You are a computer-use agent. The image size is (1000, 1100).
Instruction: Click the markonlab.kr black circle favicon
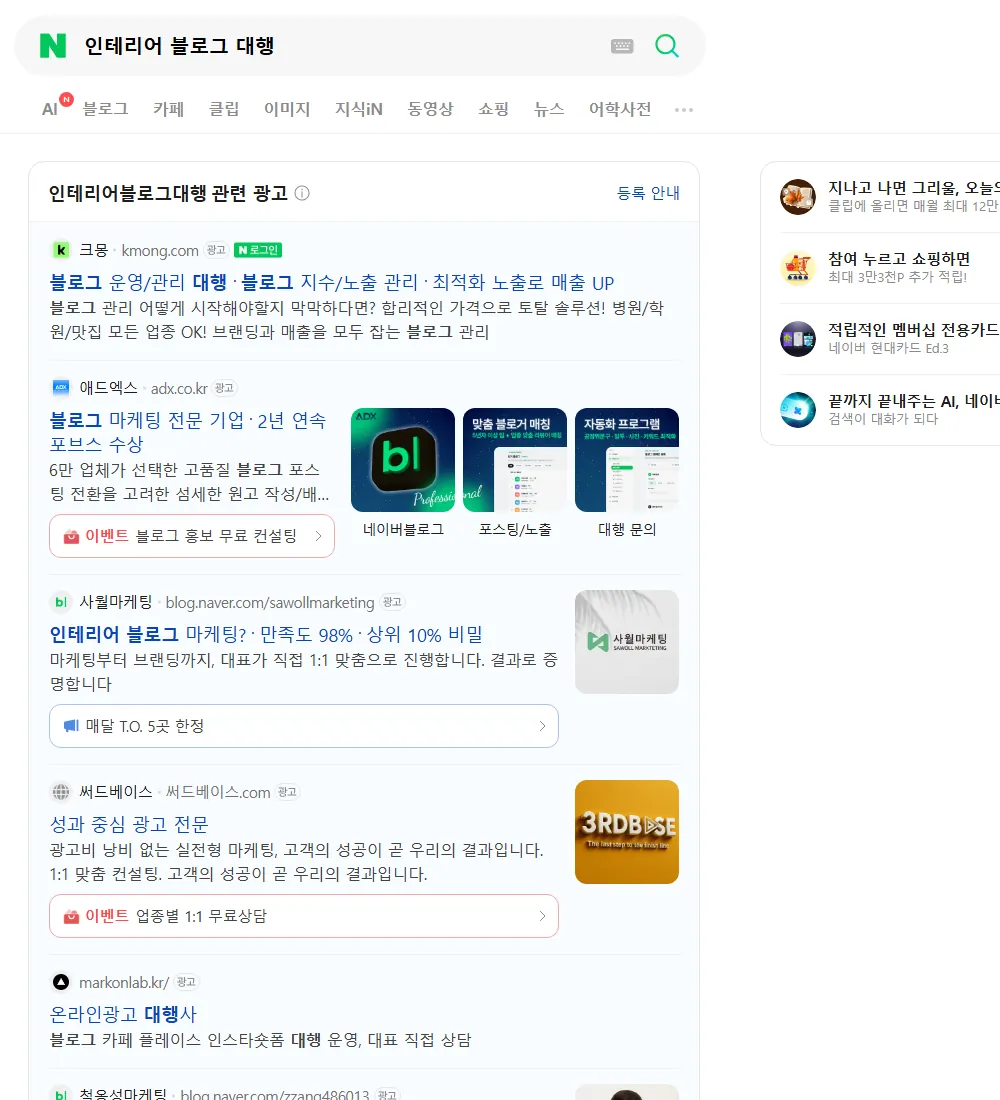click(x=61, y=982)
